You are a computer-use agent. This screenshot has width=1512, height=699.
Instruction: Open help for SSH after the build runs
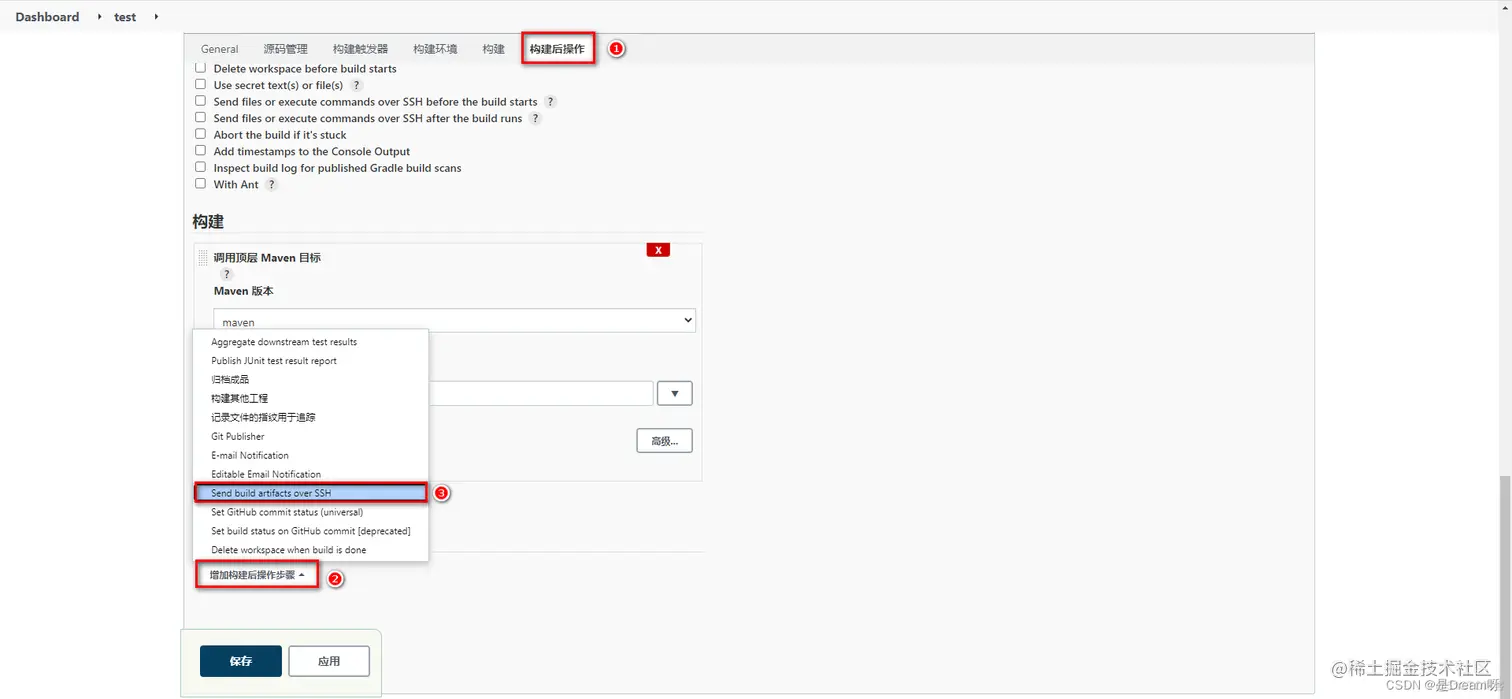pos(535,118)
